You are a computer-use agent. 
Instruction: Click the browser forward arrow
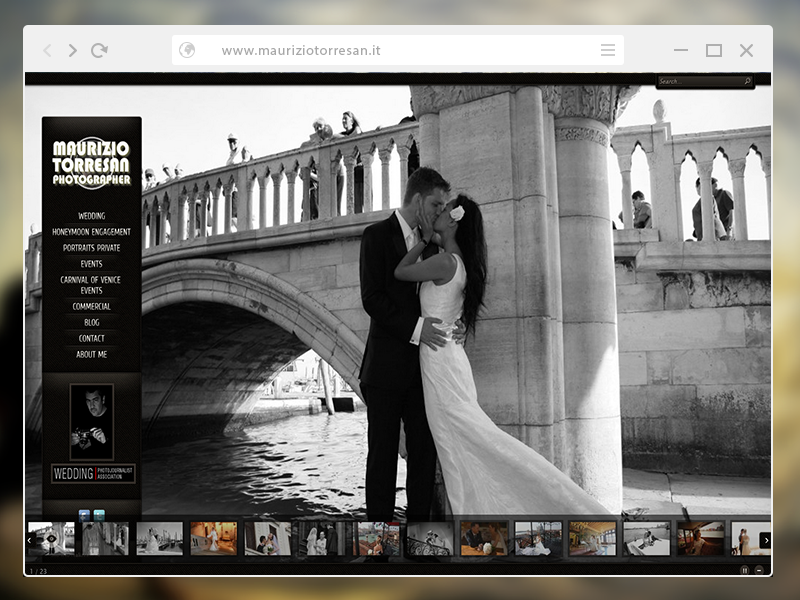click(x=72, y=51)
